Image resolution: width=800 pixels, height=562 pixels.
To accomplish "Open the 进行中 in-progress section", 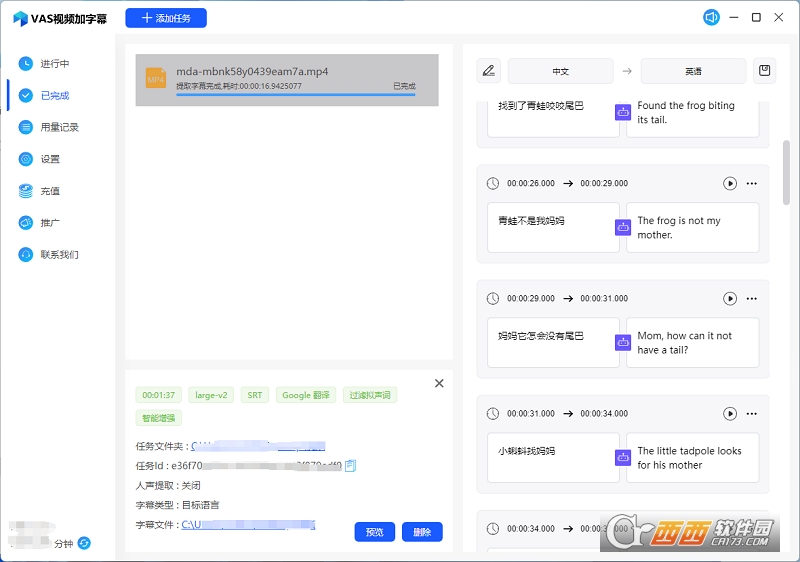I will [x=55, y=64].
